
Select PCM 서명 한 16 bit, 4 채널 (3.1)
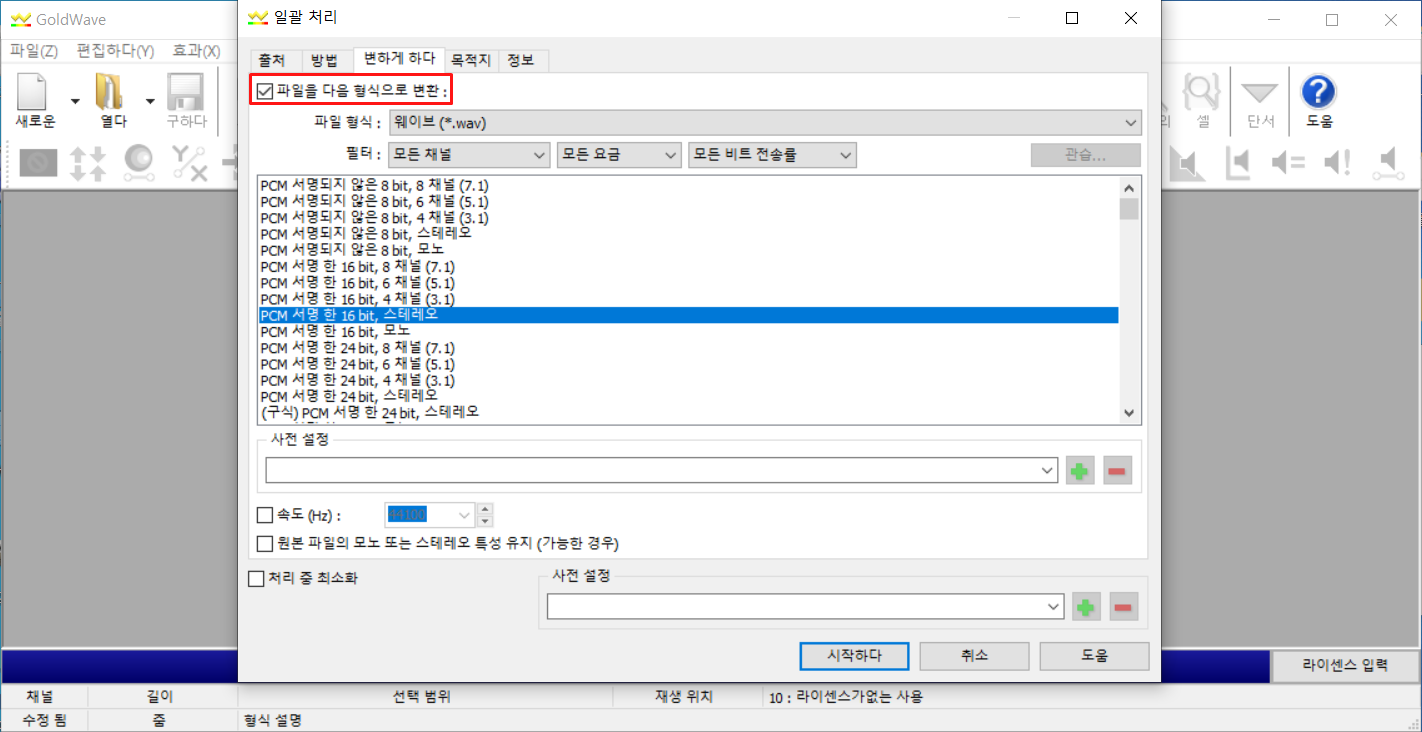[689, 298]
